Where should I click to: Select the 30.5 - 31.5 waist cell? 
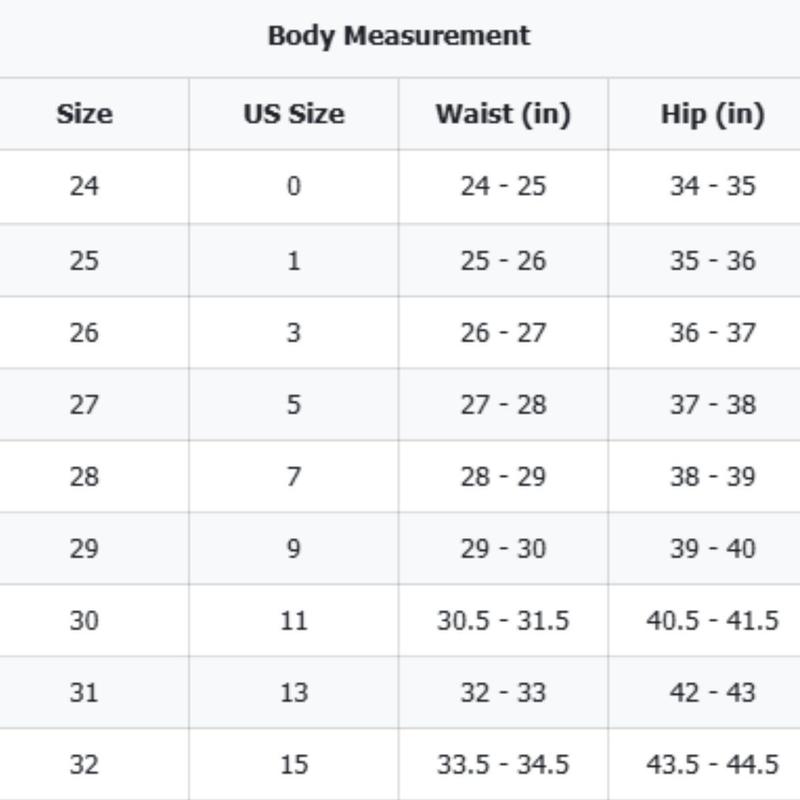coord(503,620)
